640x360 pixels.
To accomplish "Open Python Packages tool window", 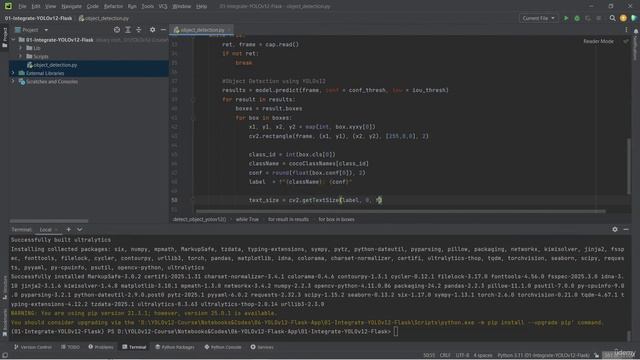I will [x=175, y=347].
